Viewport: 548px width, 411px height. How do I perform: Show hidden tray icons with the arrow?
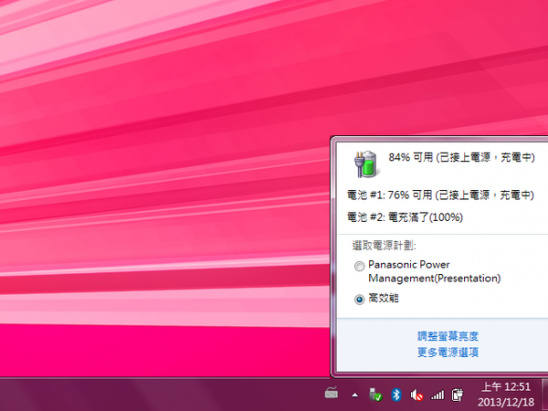(355, 396)
